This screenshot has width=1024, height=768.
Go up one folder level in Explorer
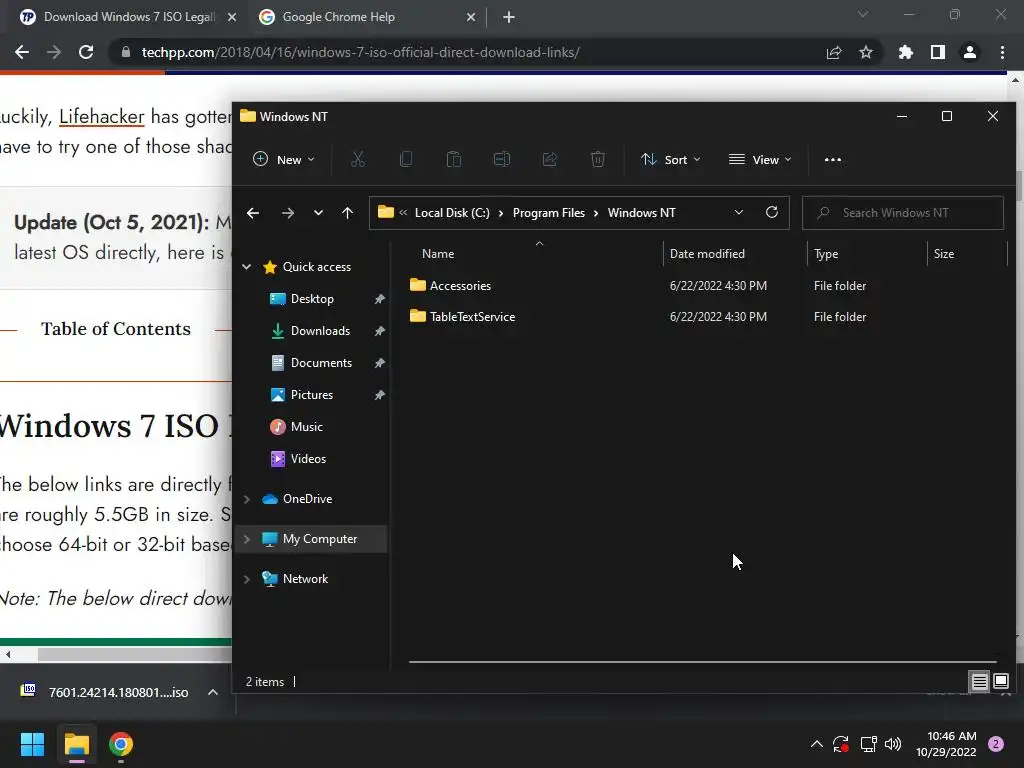(347, 213)
